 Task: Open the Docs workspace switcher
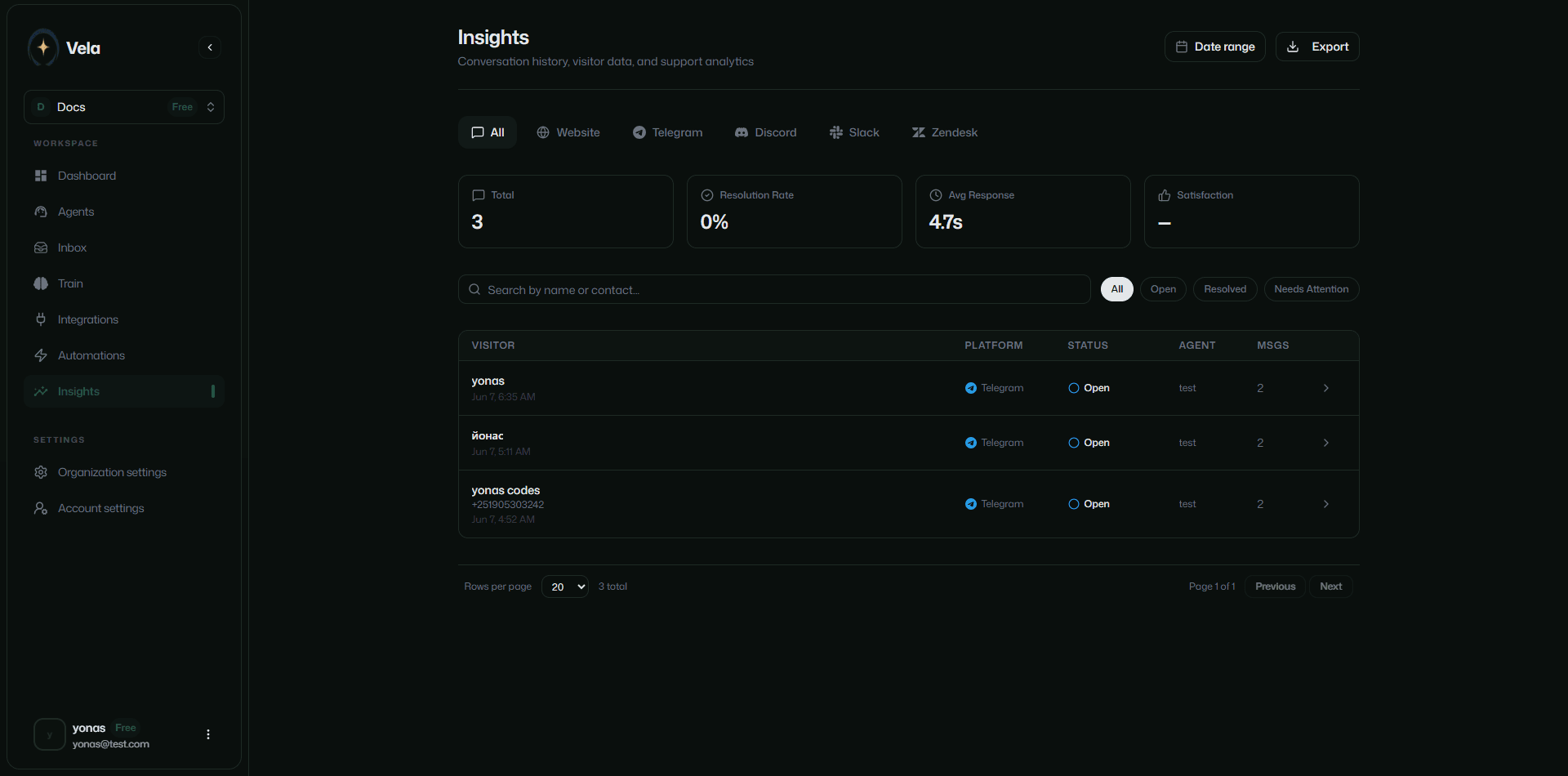point(124,107)
